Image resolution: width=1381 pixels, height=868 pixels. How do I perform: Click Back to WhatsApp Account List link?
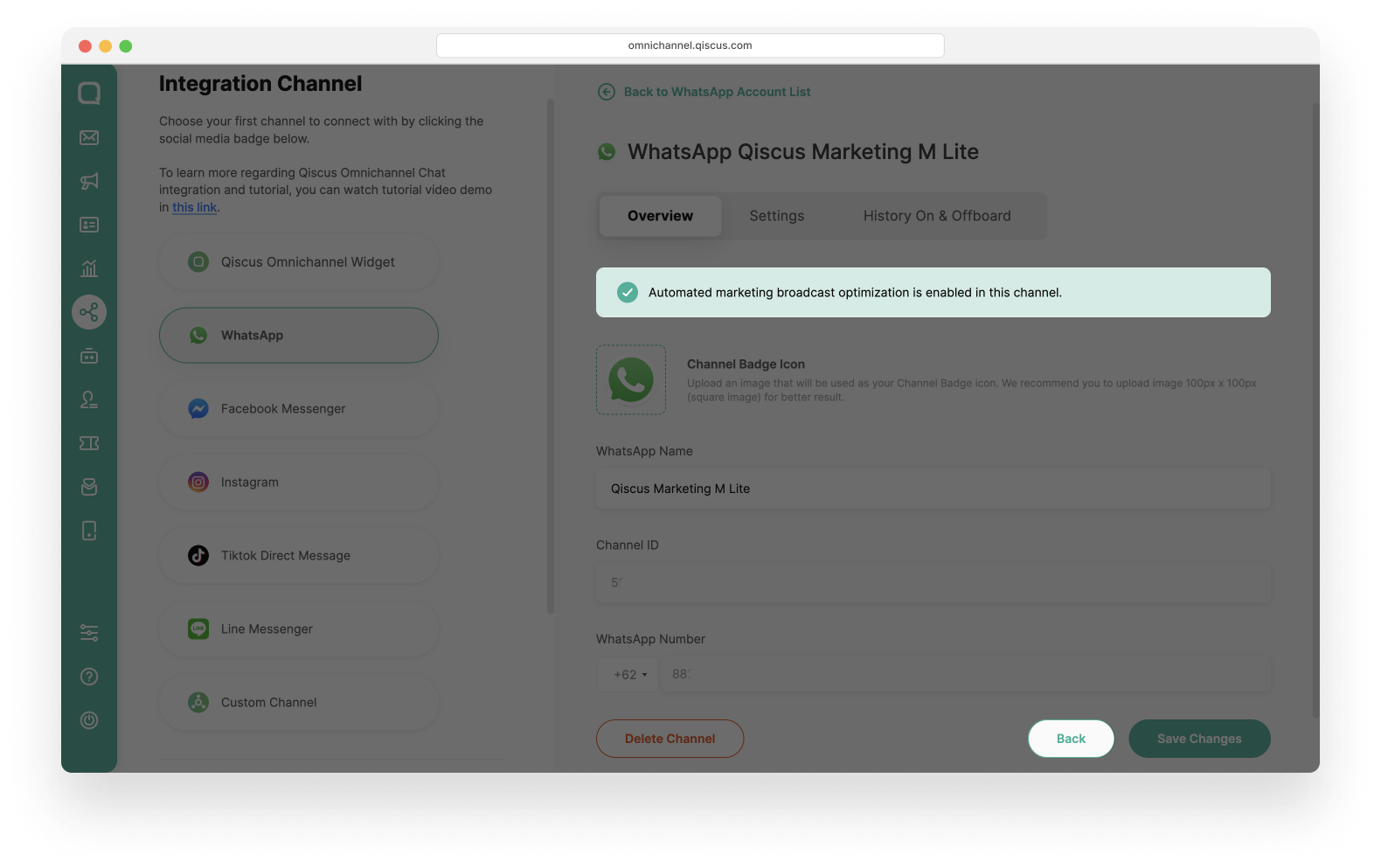[718, 92]
